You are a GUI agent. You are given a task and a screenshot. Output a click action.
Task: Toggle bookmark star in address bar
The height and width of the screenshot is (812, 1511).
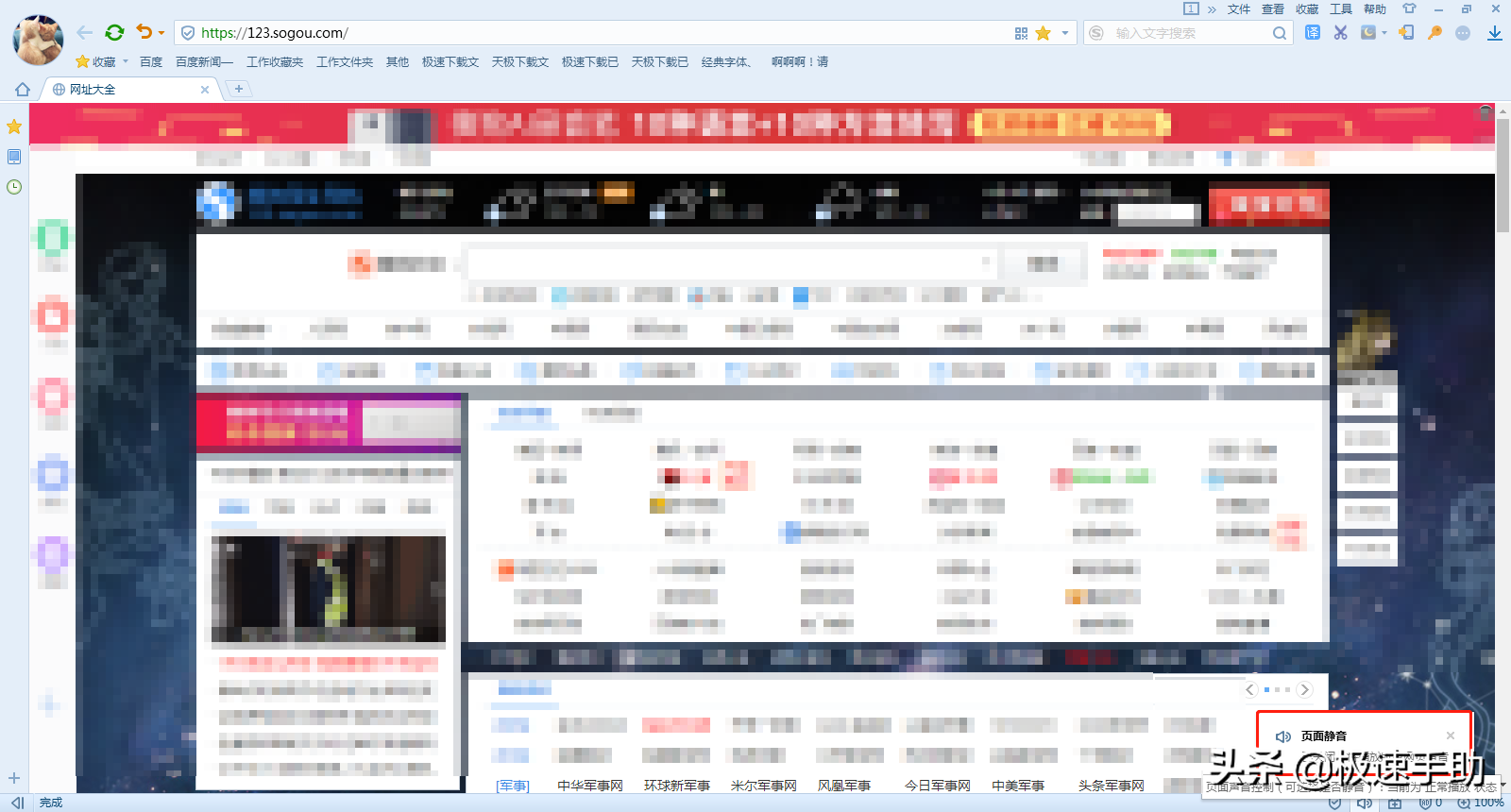point(1044,33)
